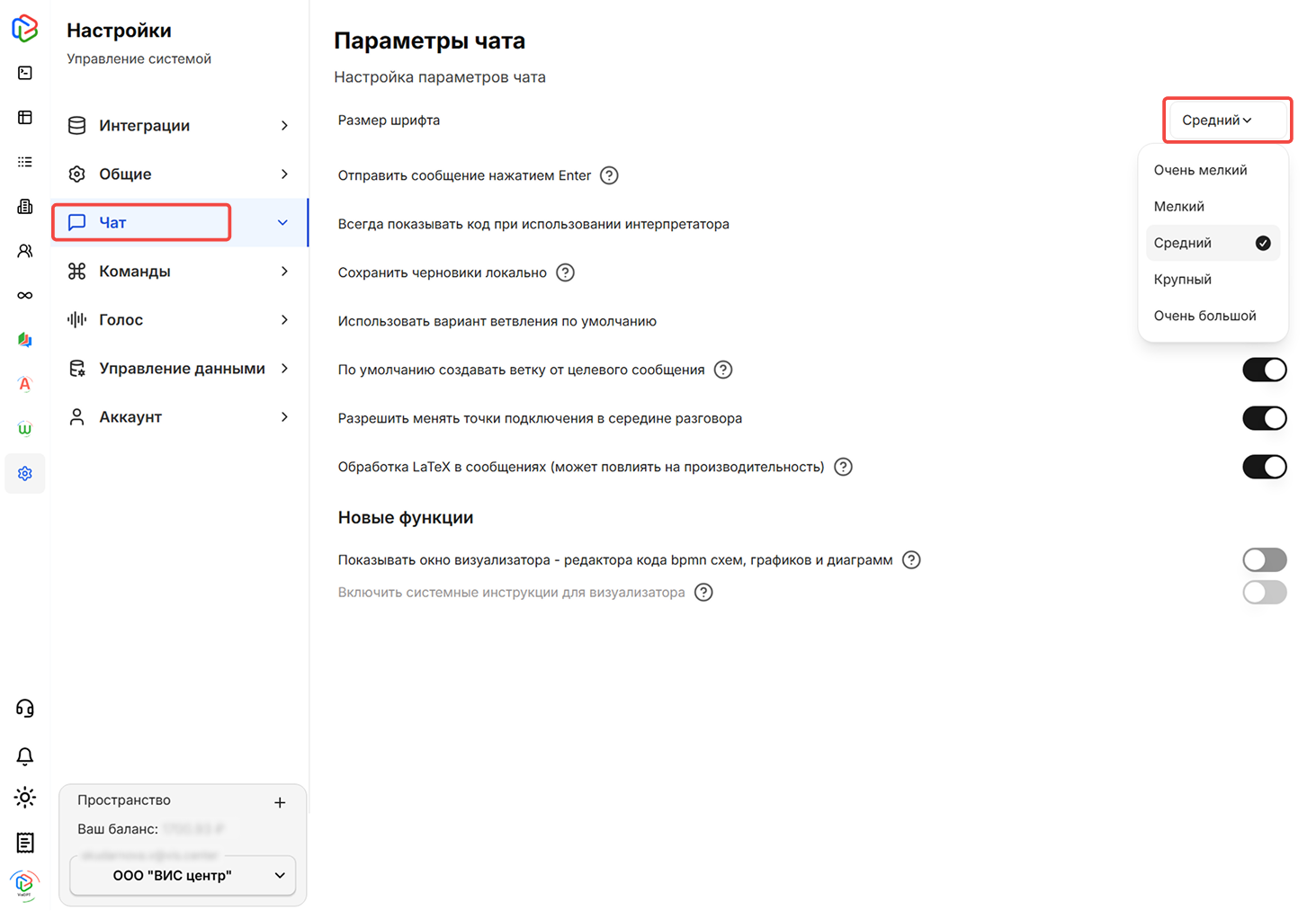Enable visualizer window toggle

(1264, 560)
